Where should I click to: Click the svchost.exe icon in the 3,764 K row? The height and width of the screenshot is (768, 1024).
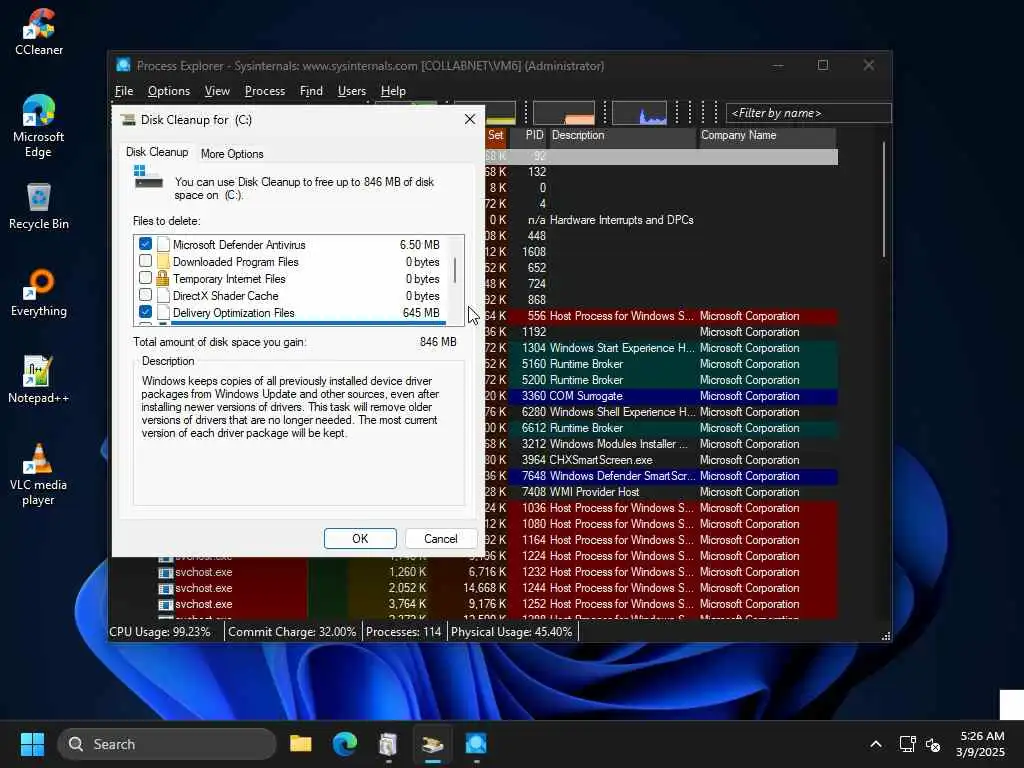[x=165, y=604]
